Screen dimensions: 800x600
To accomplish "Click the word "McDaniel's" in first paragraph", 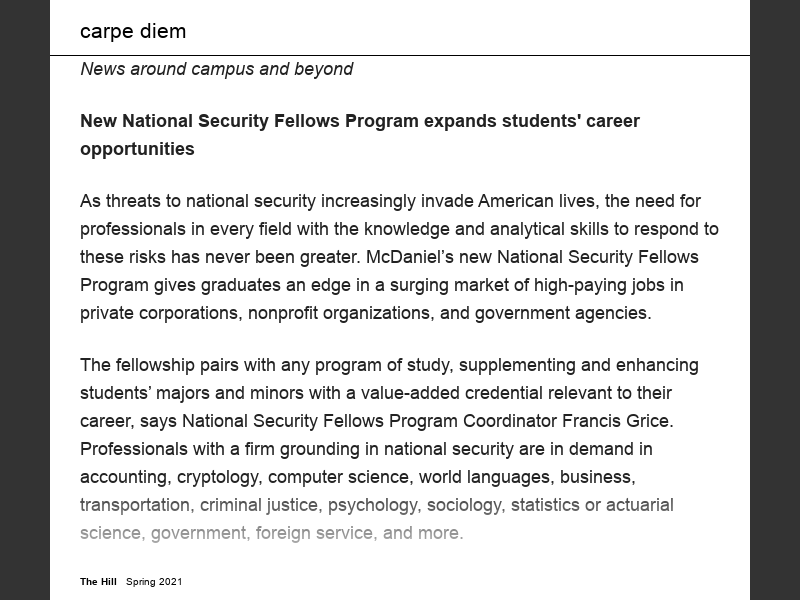I will (x=408, y=257).
